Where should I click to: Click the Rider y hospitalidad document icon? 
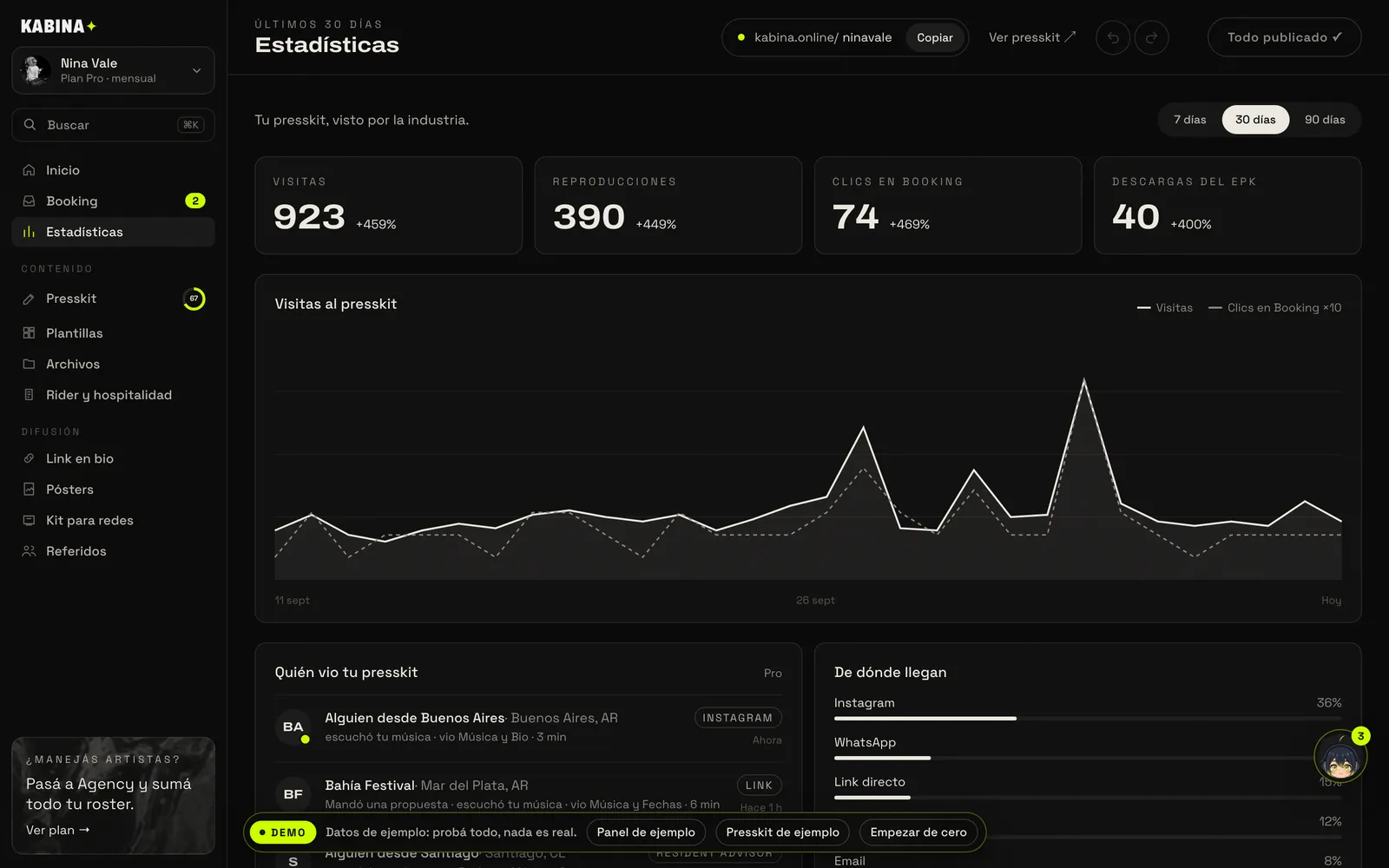coord(29,395)
